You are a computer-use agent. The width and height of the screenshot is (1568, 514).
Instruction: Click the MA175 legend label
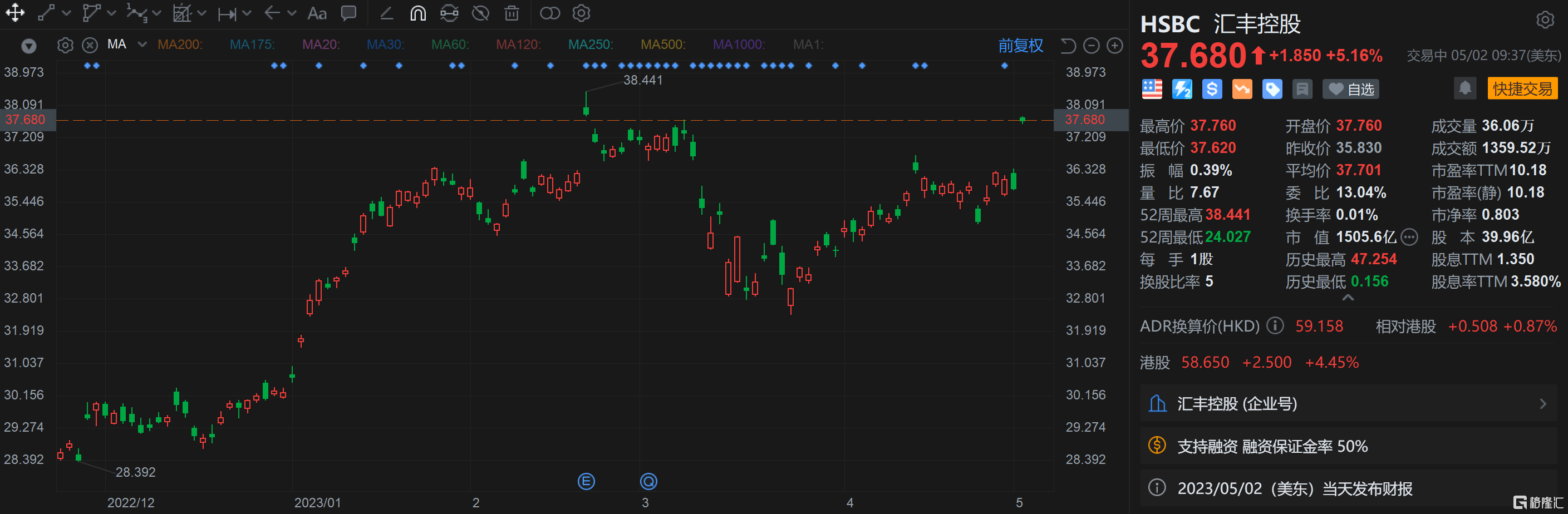(252, 45)
